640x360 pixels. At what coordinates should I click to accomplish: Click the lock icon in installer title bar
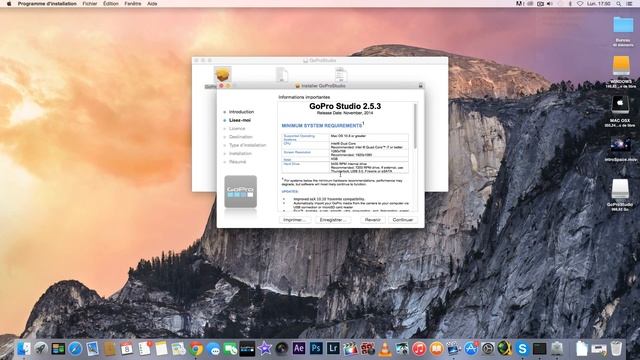tap(420, 86)
